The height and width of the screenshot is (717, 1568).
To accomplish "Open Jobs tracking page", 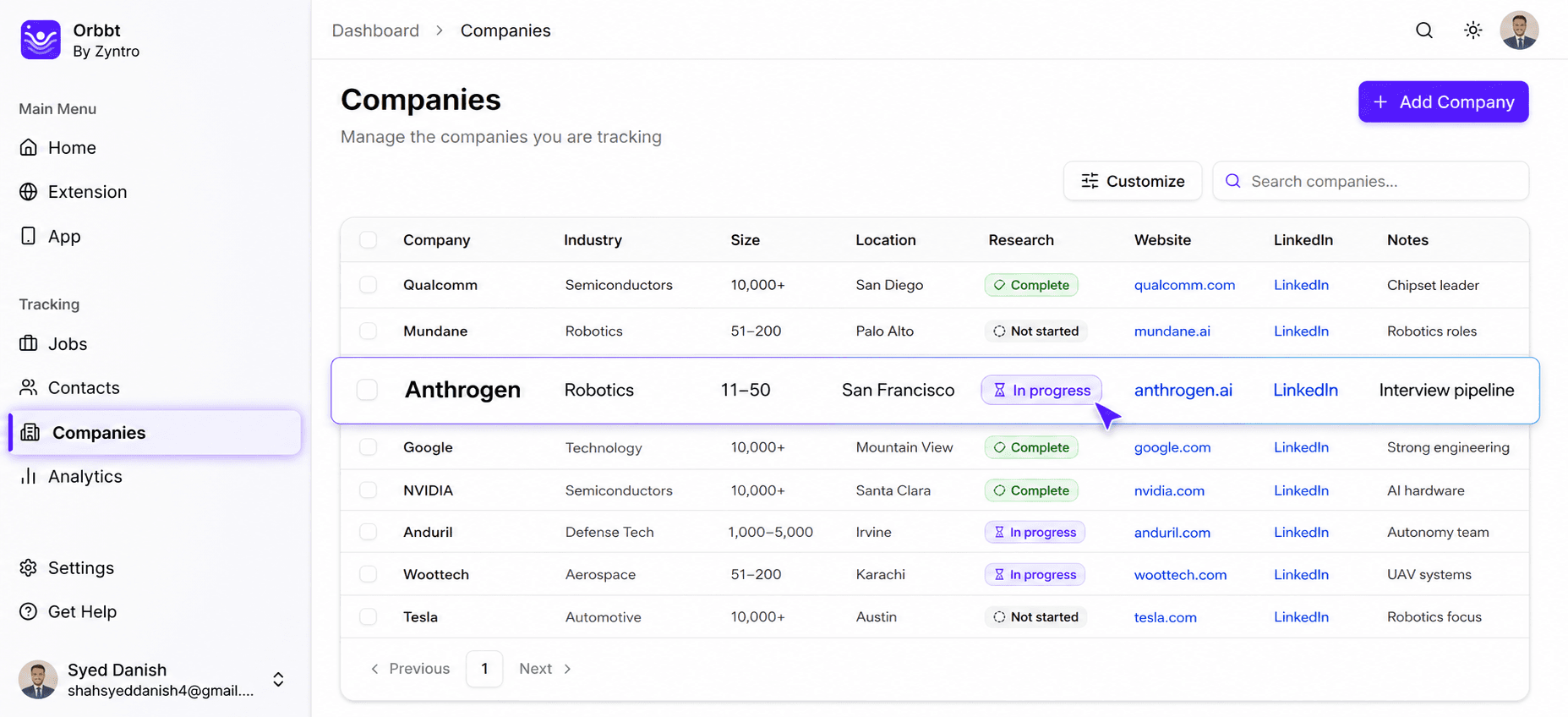I will [68, 343].
